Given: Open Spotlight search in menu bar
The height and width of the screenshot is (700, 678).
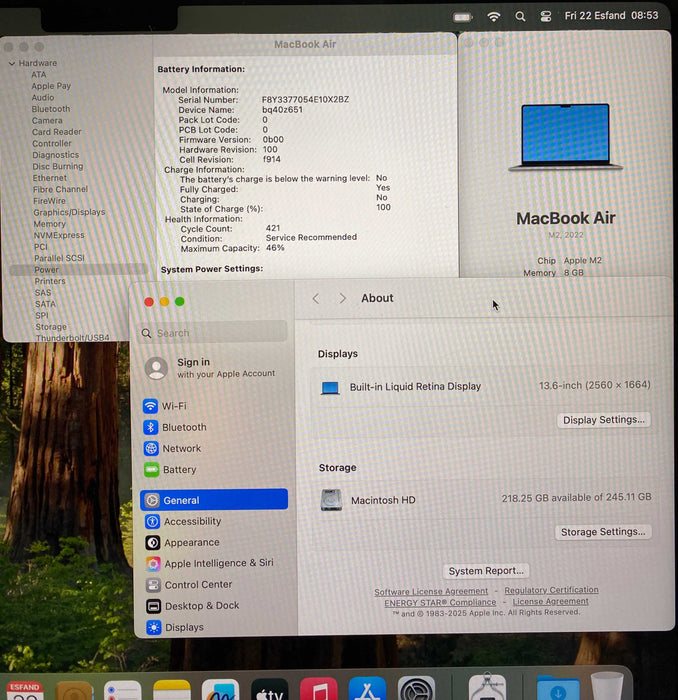Looking at the screenshot, I should coord(520,17).
